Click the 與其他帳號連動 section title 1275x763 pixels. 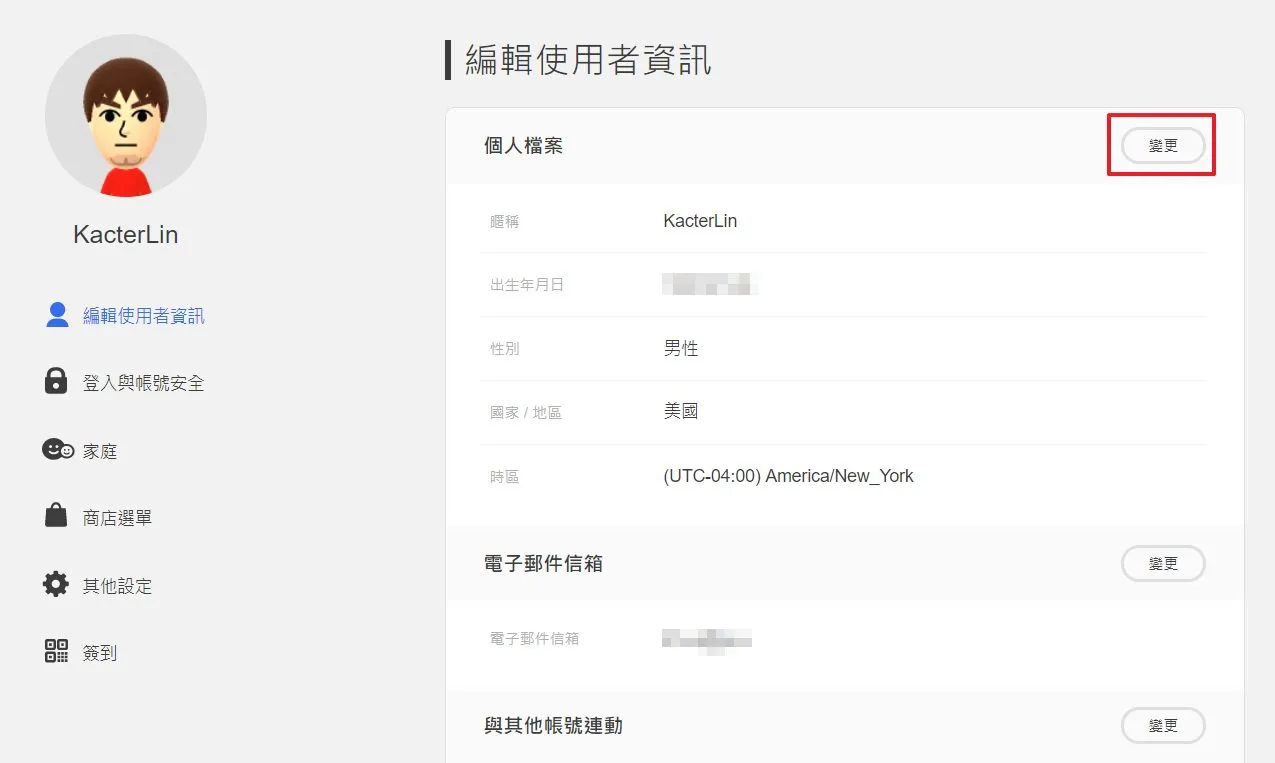coord(554,726)
